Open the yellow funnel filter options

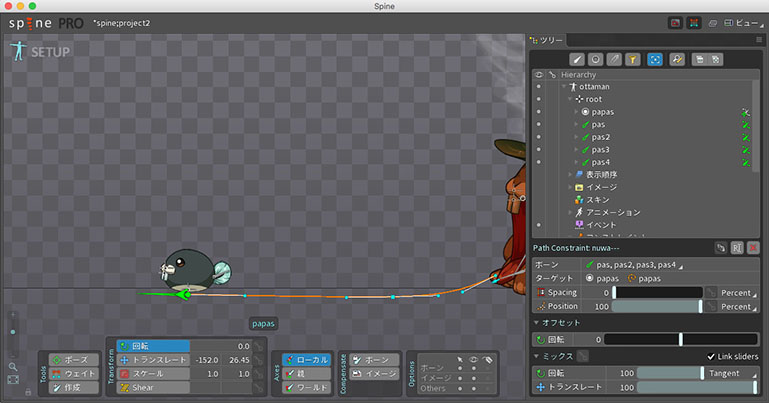click(x=633, y=60)
